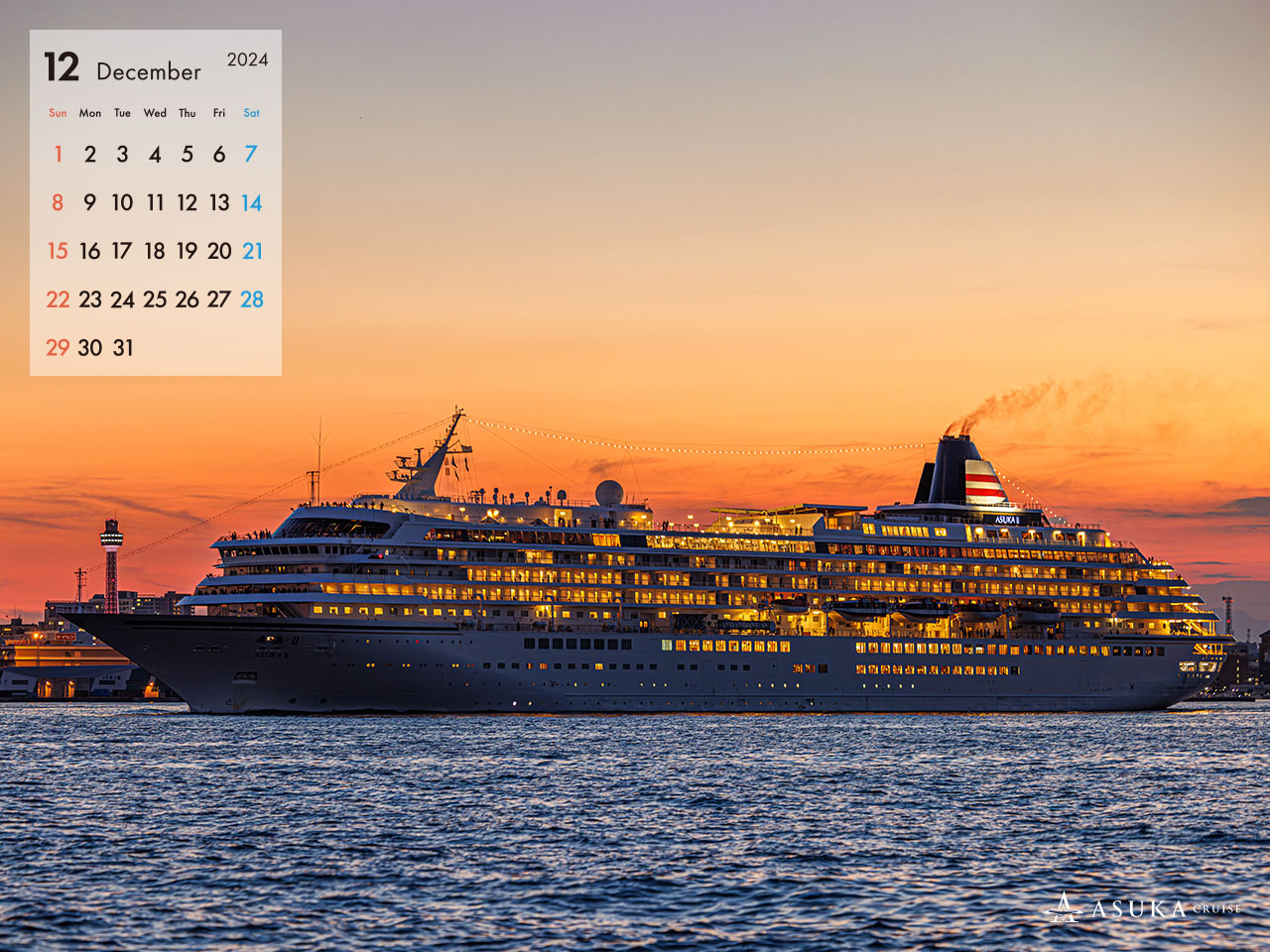Select date 31 on the calendar

[x=122, y=348]
